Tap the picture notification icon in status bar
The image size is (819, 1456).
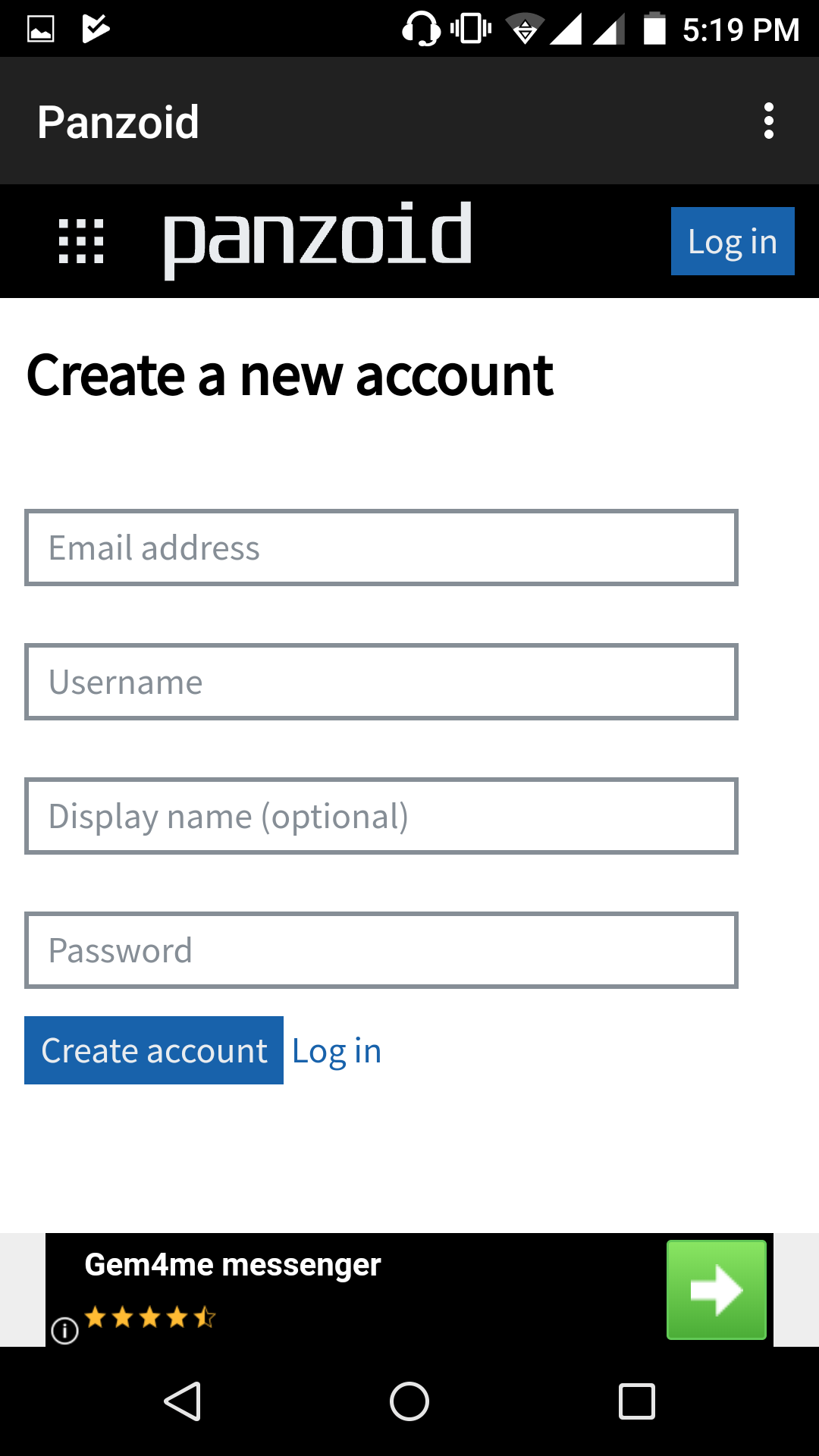pos(41,29)
